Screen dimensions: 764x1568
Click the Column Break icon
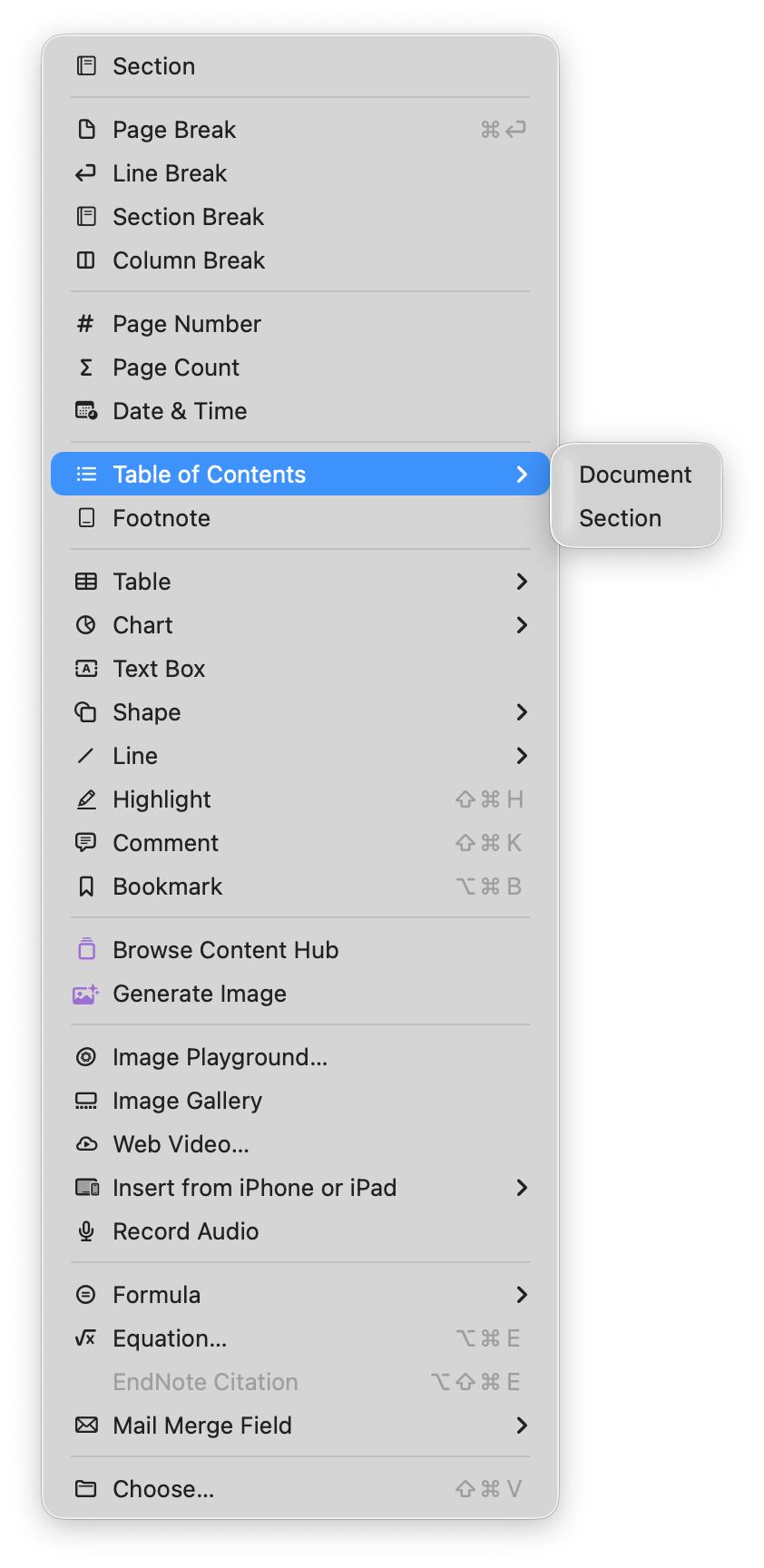click(86, 260)
